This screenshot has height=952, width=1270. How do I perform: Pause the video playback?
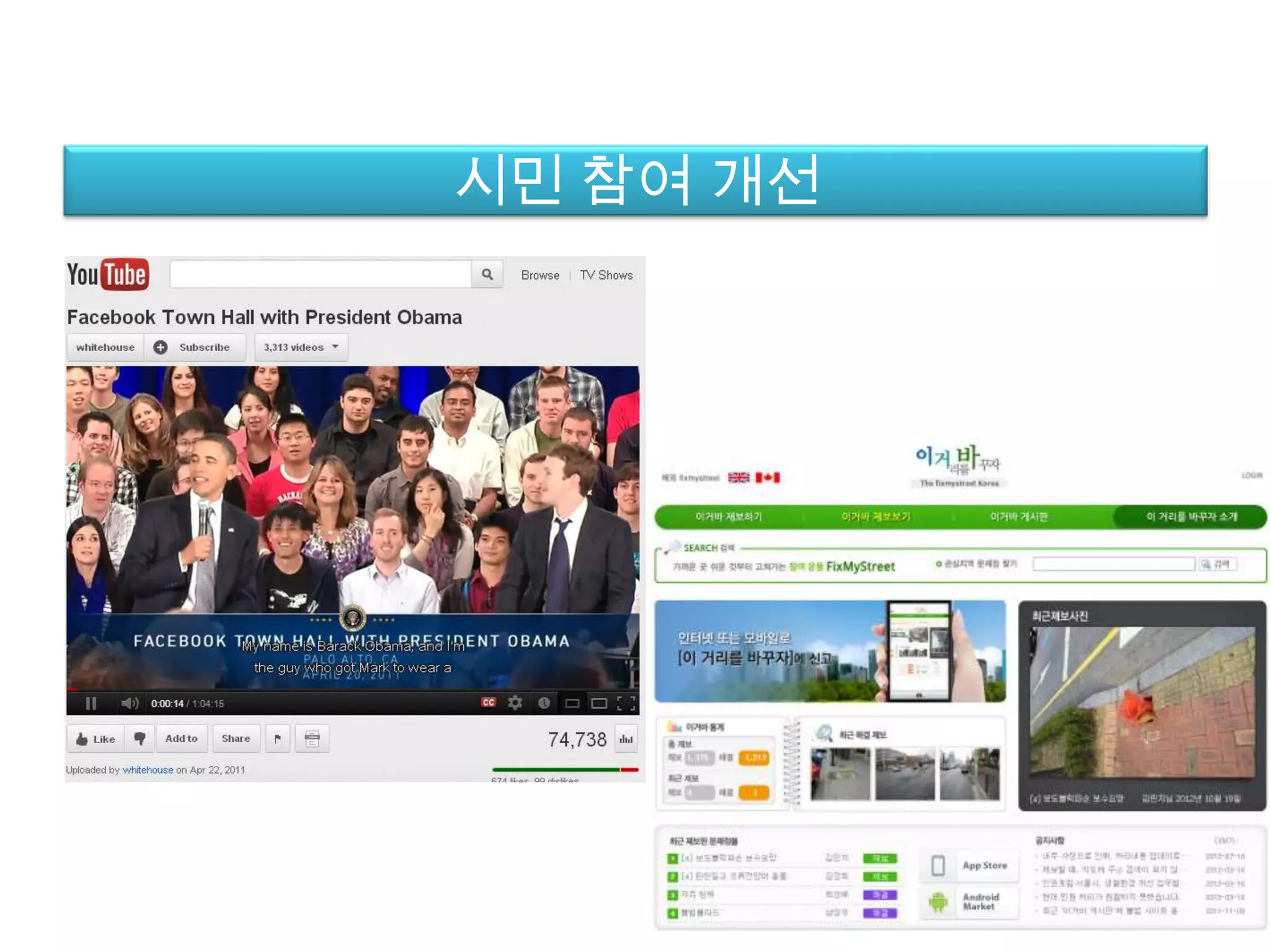(91, 703)
